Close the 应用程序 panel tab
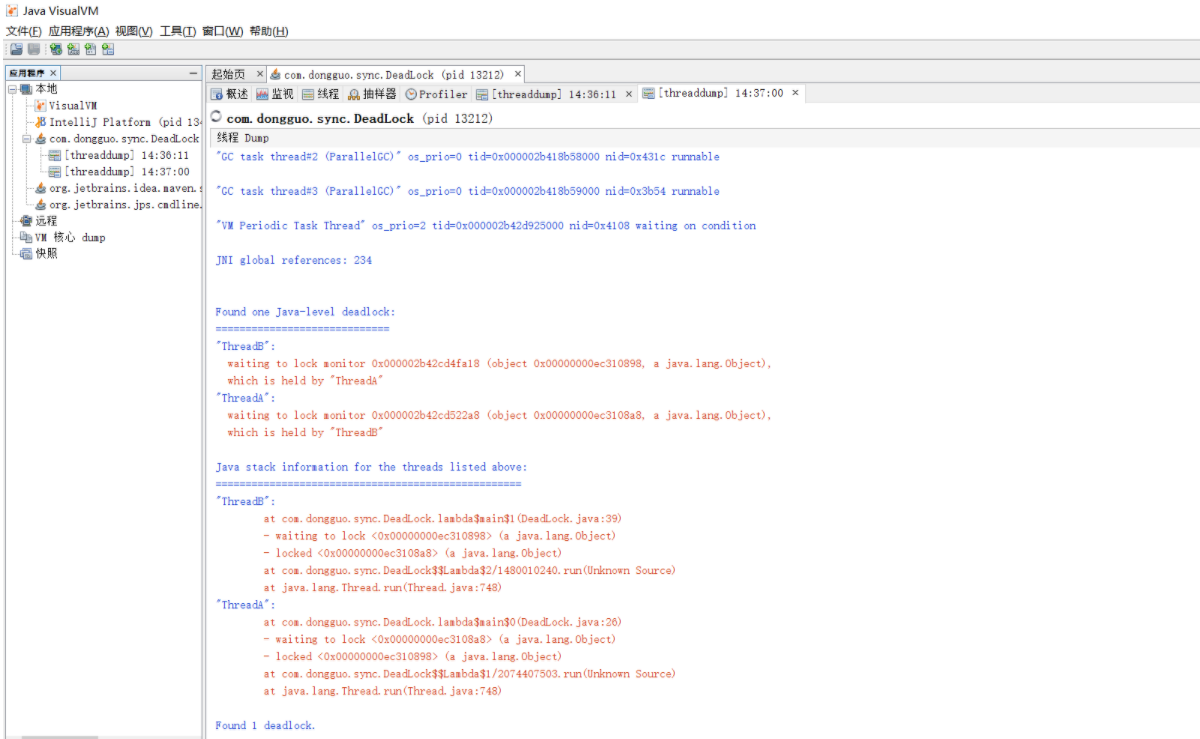The height and width of the screenshot is (739, 1200). click(53, 73)
